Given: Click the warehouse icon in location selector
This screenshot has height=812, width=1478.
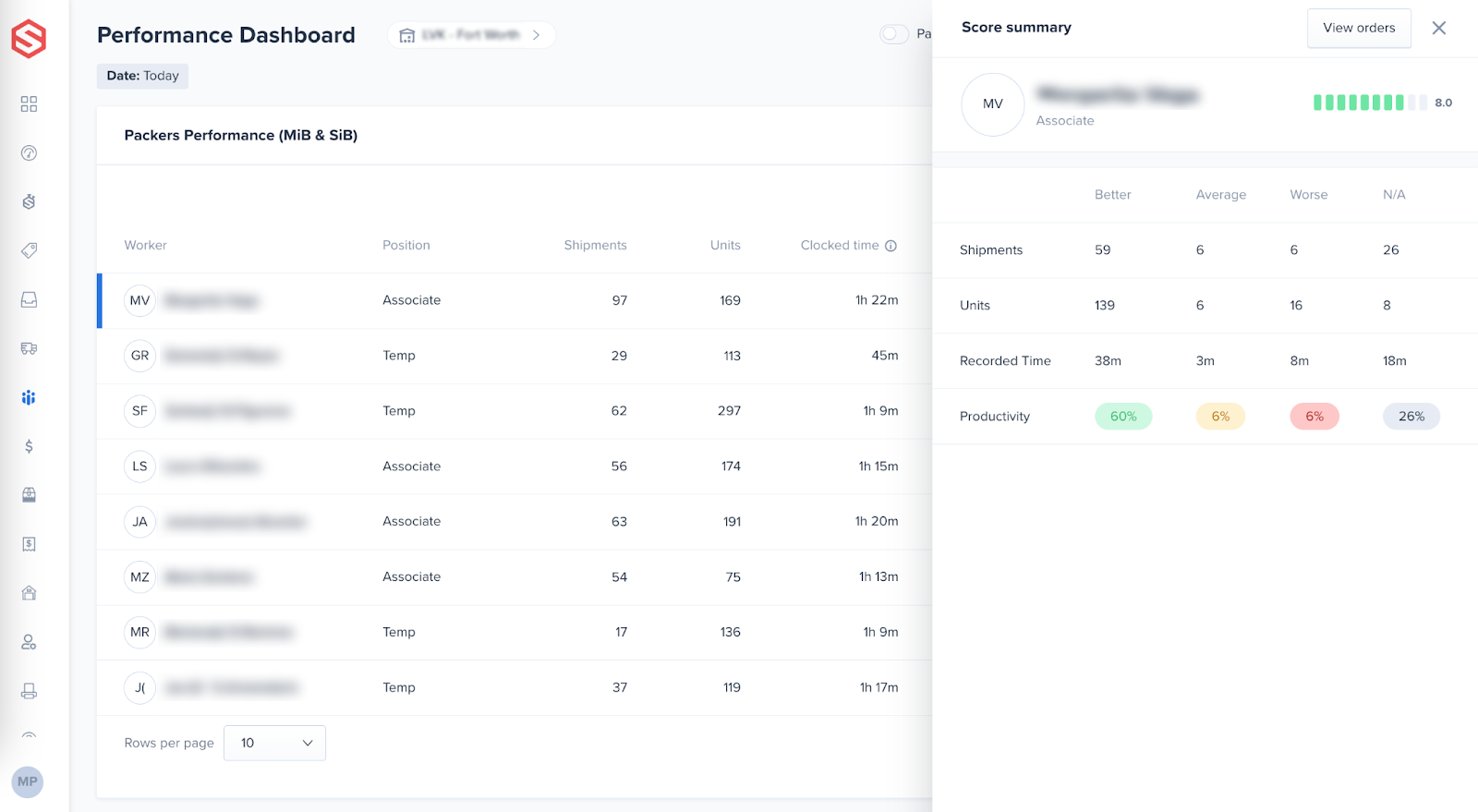Looking at the screenshot, I should coord(406,35).
